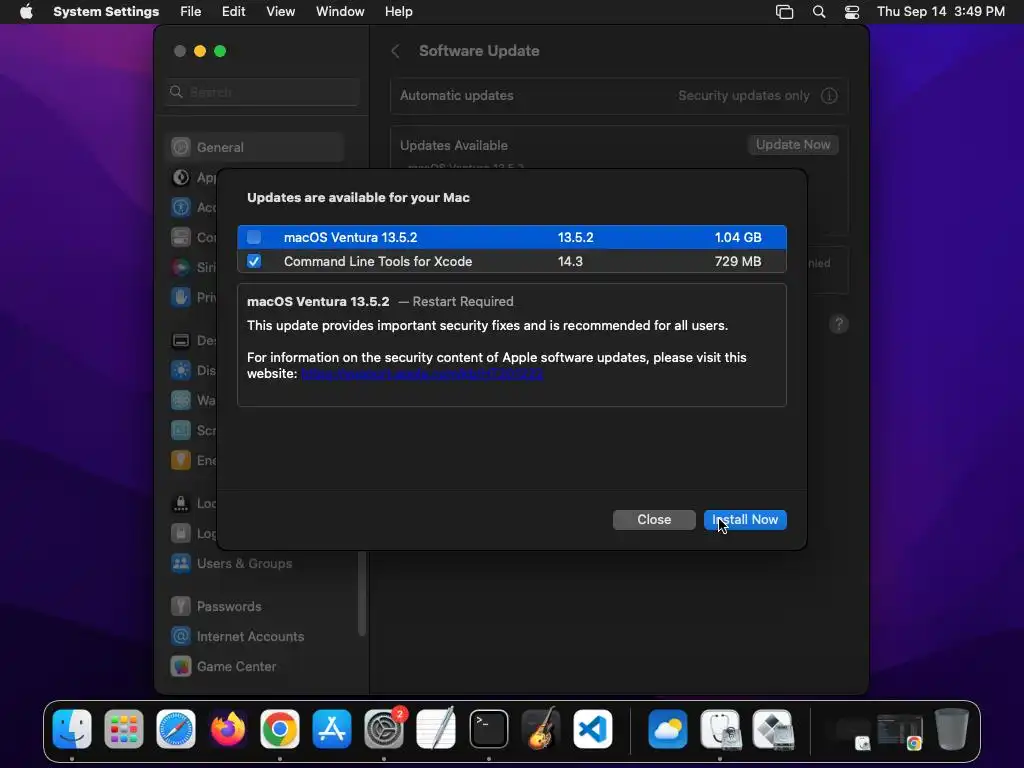Open the Edit menu
Viewport: 1024px width, 768px height.
pos(233,12)
